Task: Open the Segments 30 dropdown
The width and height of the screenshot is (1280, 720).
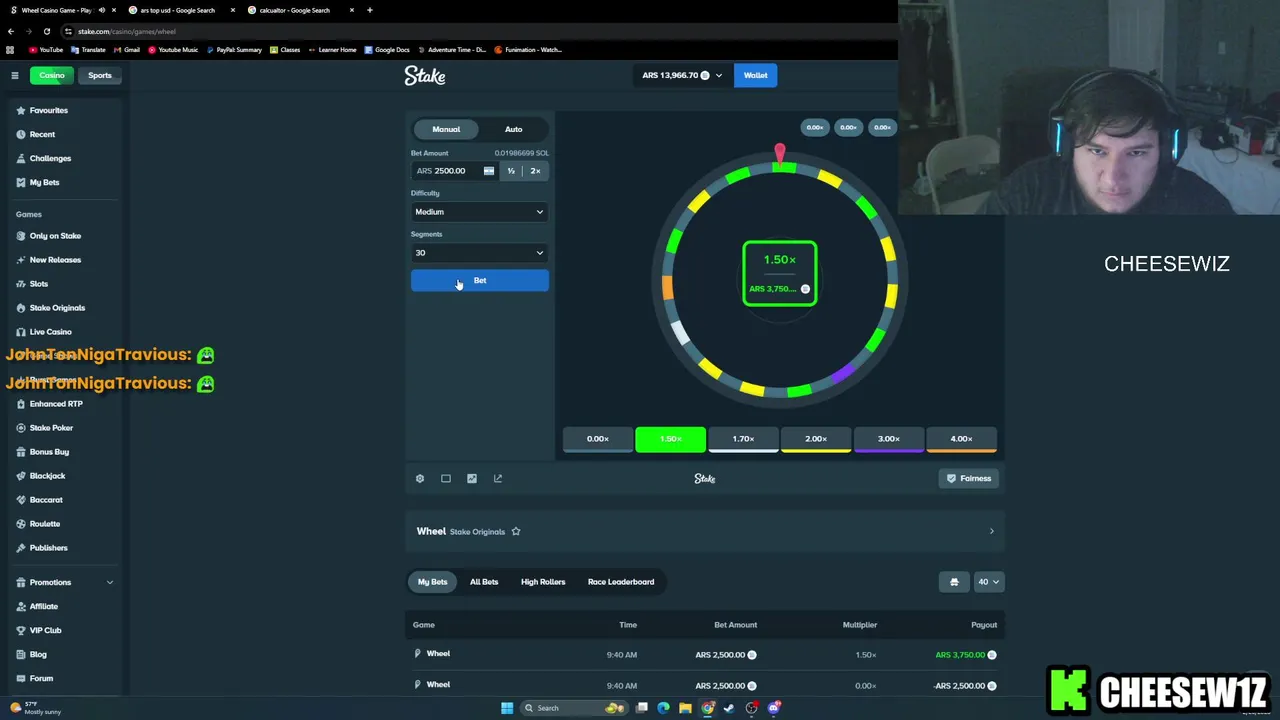Action: coord(480,253)
